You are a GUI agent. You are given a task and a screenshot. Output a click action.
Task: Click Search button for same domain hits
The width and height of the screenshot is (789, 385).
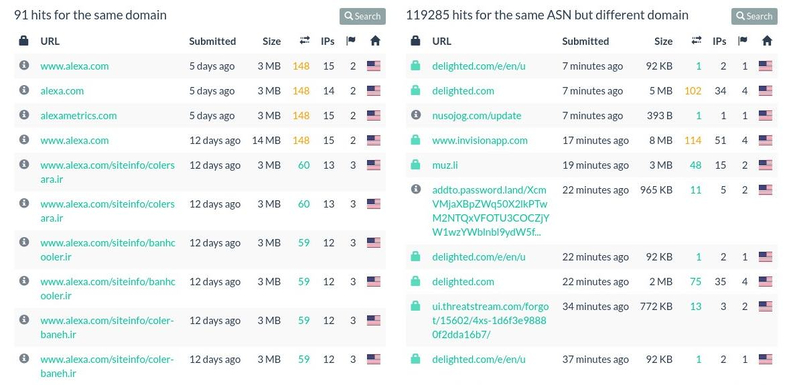(x=362, y=16)
